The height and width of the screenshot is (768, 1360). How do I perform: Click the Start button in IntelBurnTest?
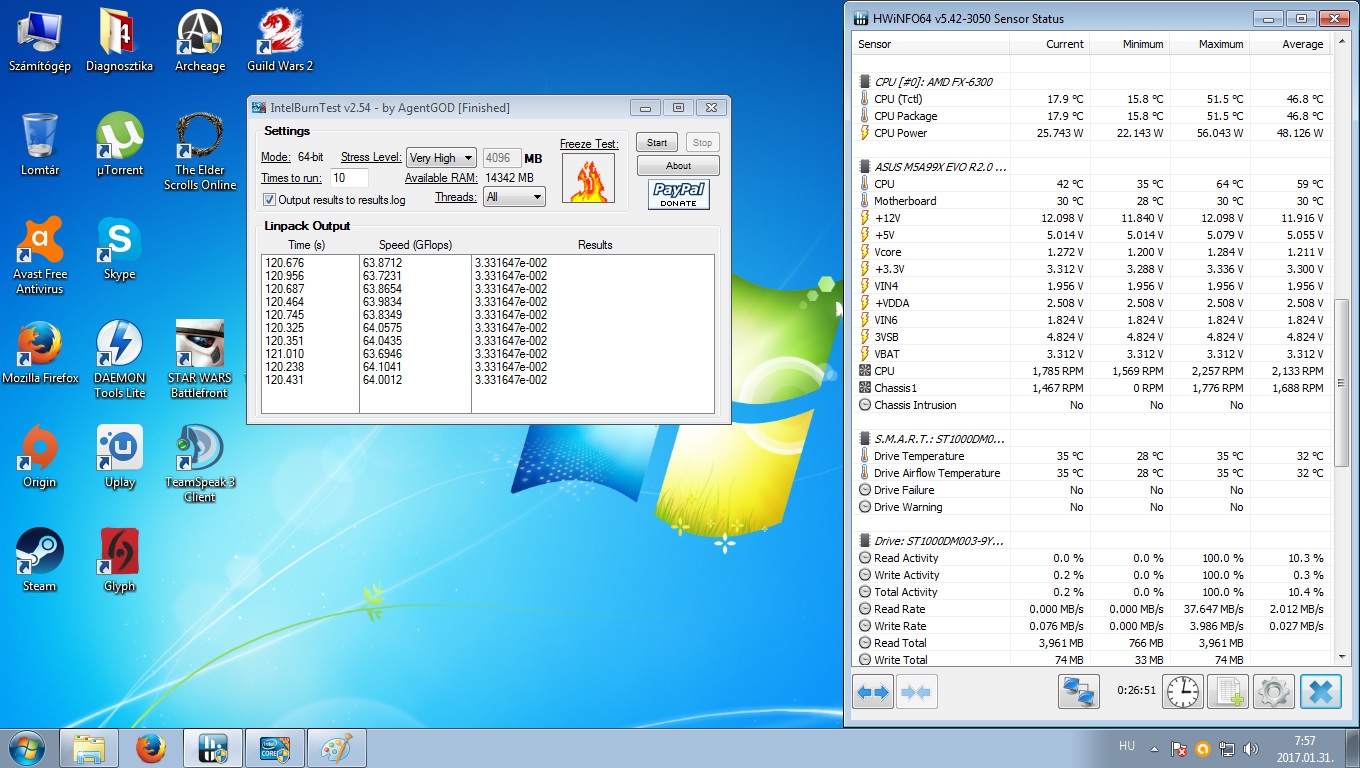tap(657, 143)
